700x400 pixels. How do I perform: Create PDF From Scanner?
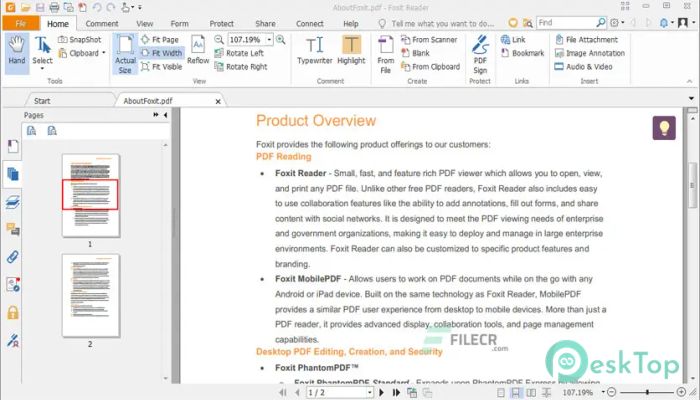(x=429, y=40)
